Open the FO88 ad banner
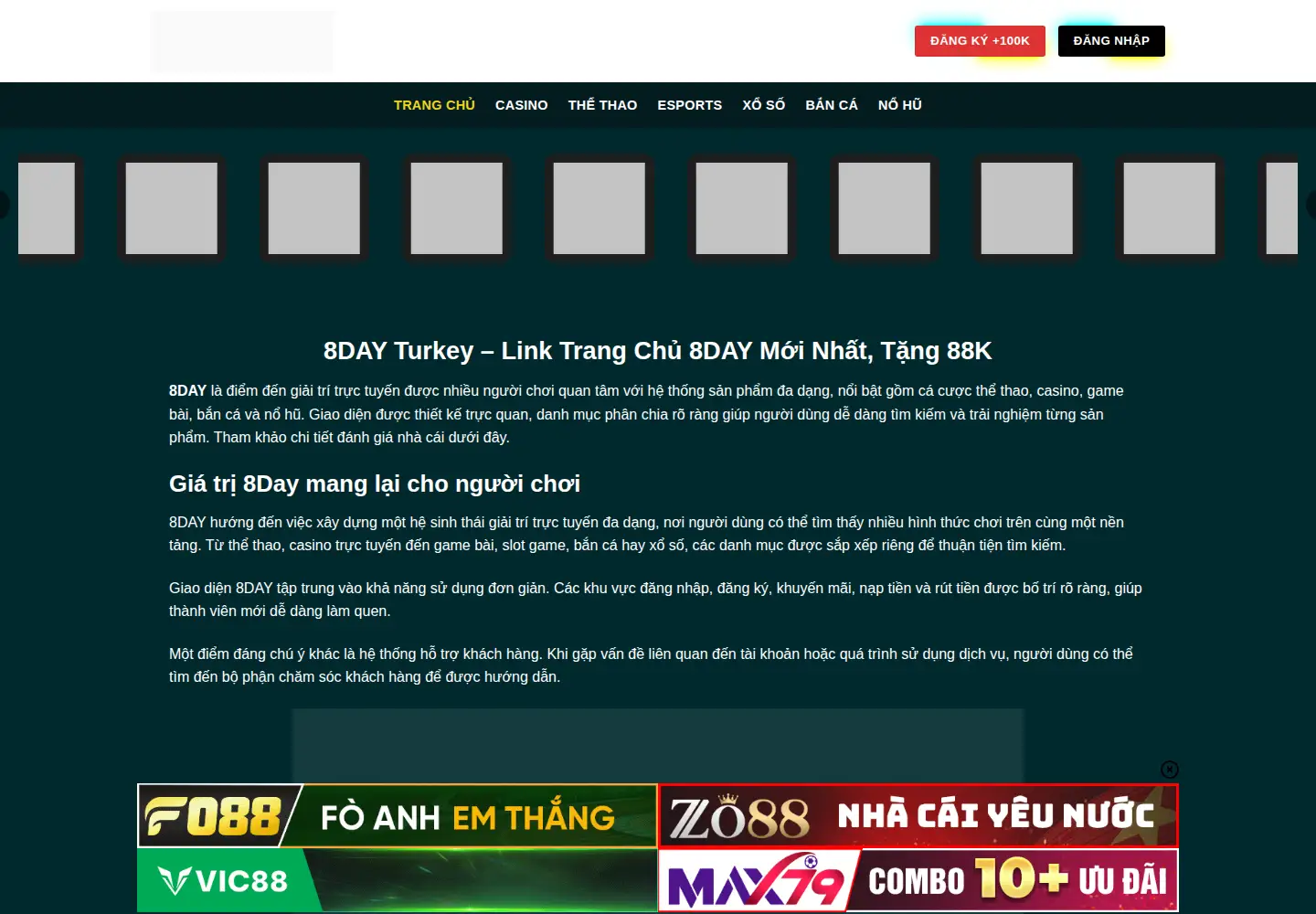The width and height of the screenshot is (1316, 914). coord(398,816)
